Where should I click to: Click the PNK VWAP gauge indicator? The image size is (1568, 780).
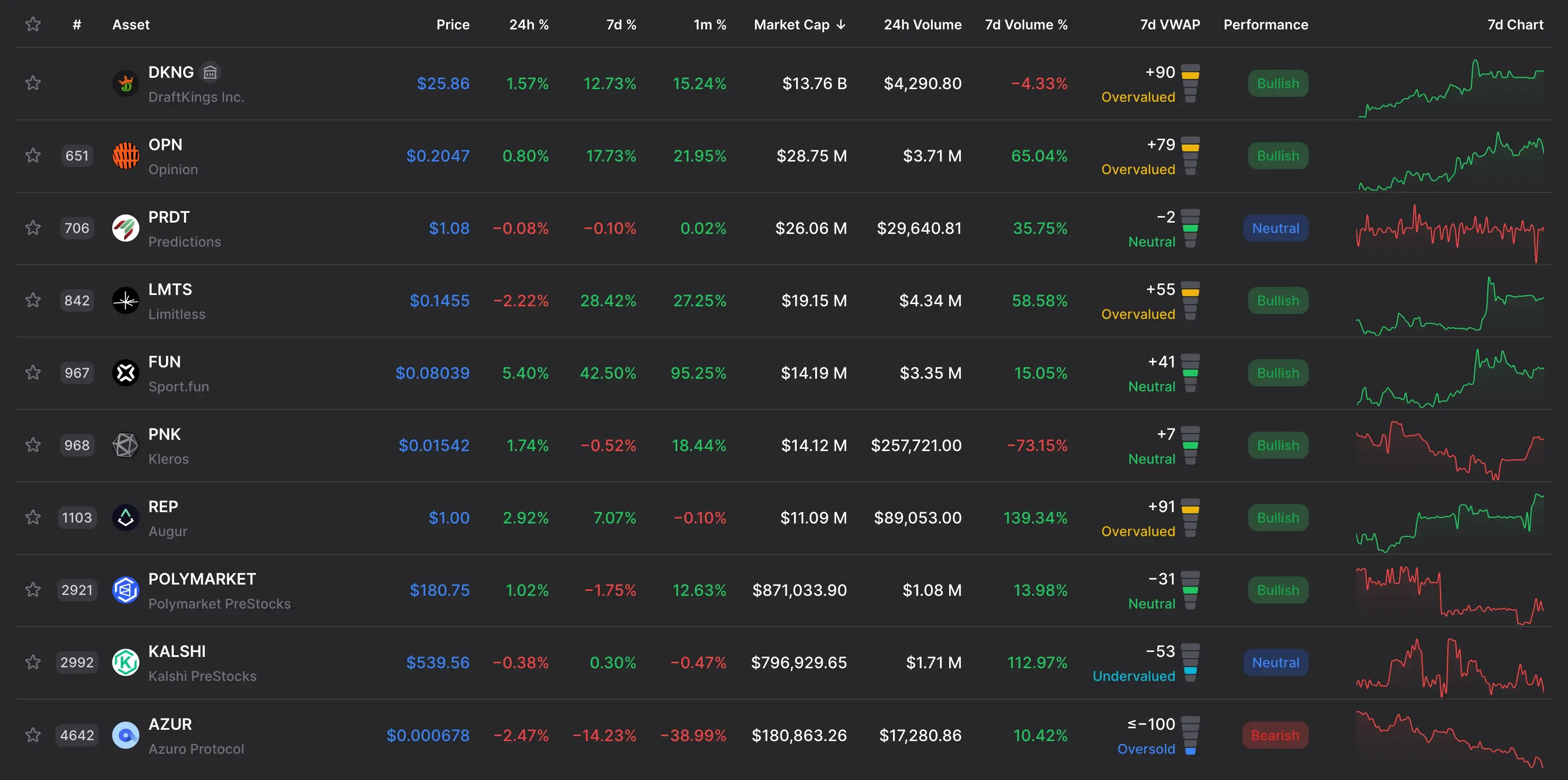tap(1190, 446)
